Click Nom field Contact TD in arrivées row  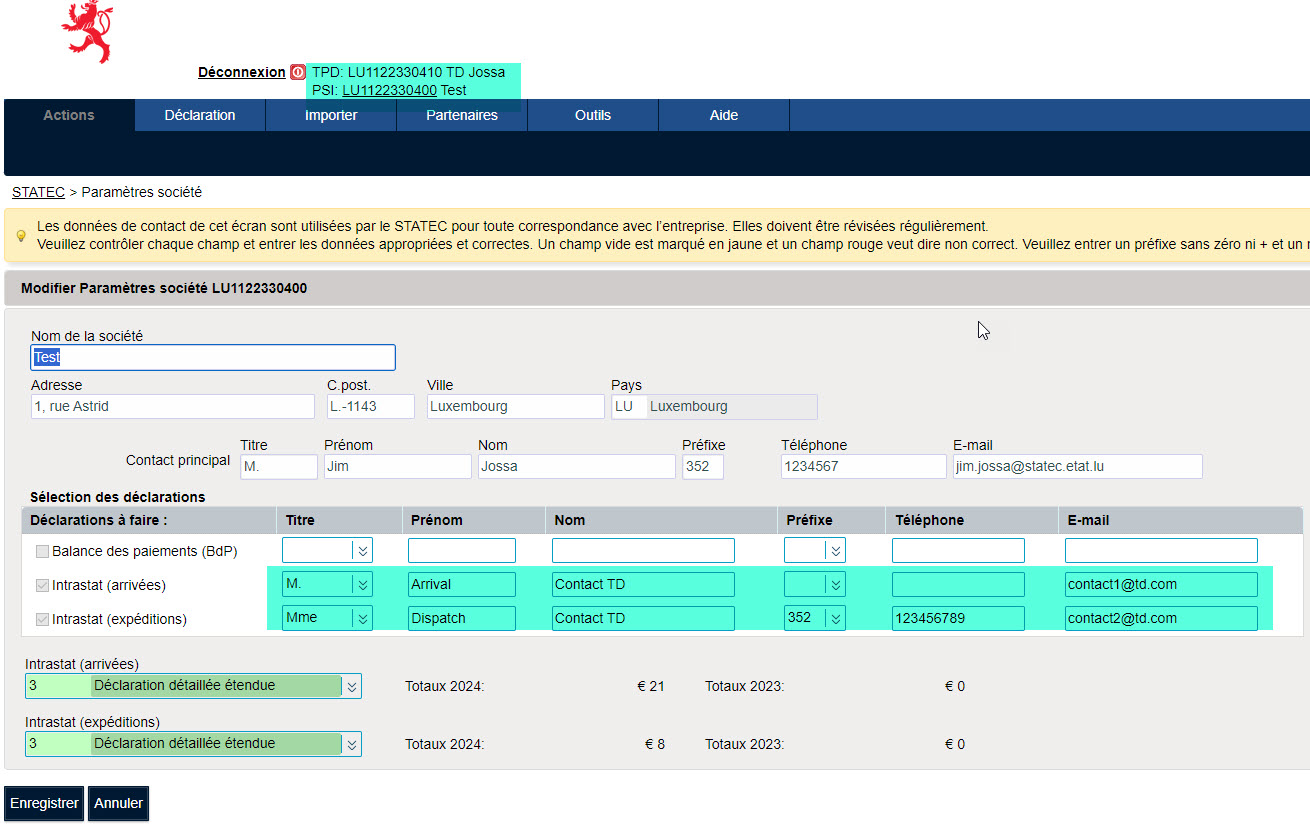(643, 584)
